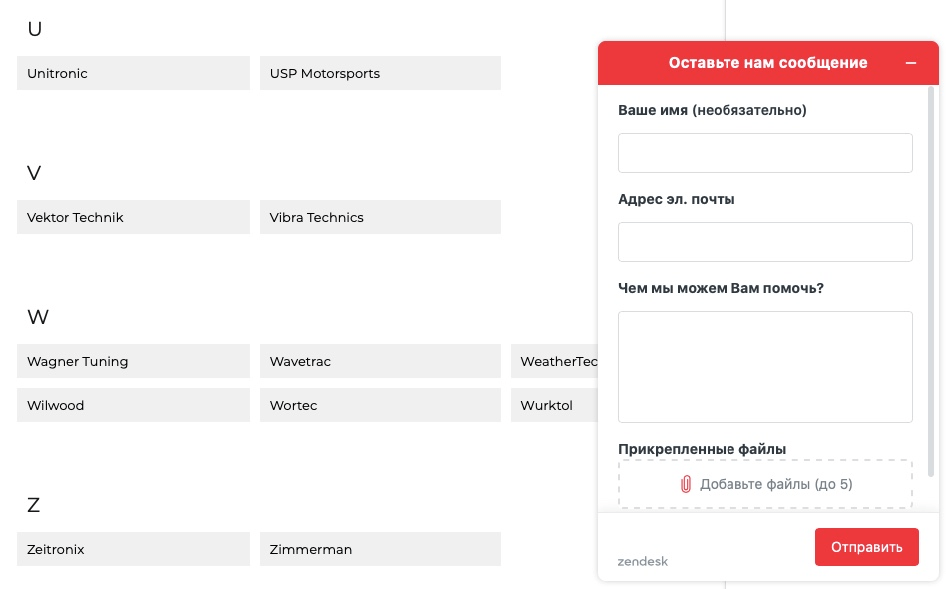Add files via Добавьте файлы dropzone
Screen dimensions: 946x589
coord(765,484)
